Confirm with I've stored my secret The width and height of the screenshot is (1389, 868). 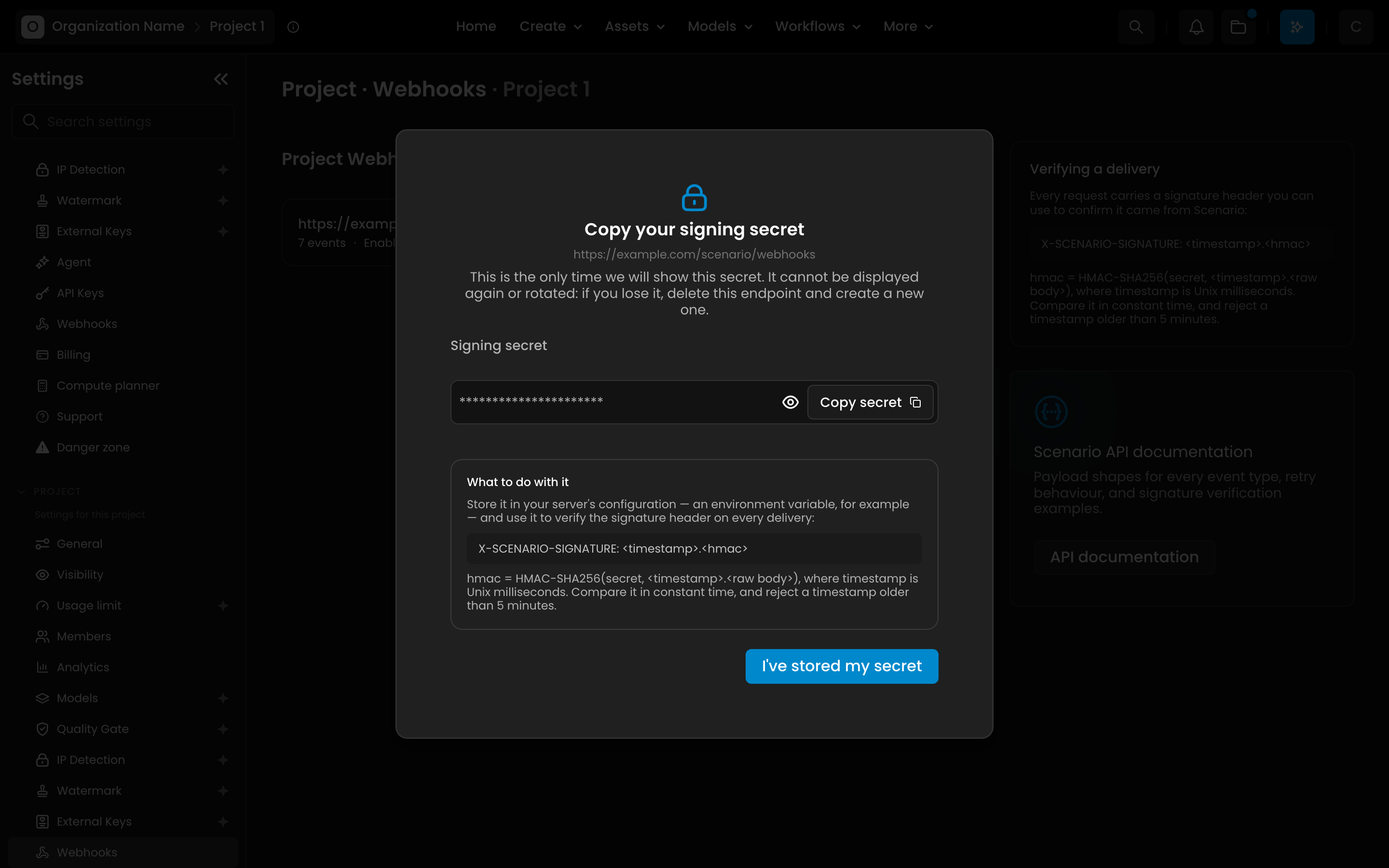pyautogui.click(x=842, y=666)
